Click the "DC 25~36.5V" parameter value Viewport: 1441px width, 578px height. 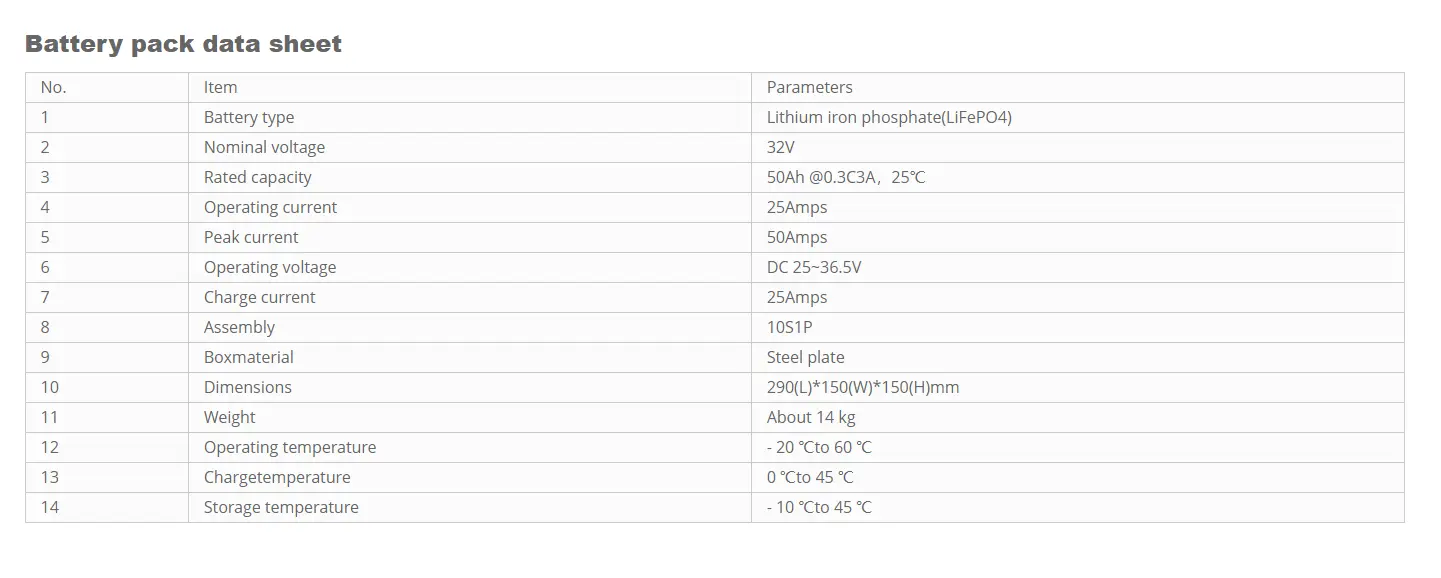point(814,268)
